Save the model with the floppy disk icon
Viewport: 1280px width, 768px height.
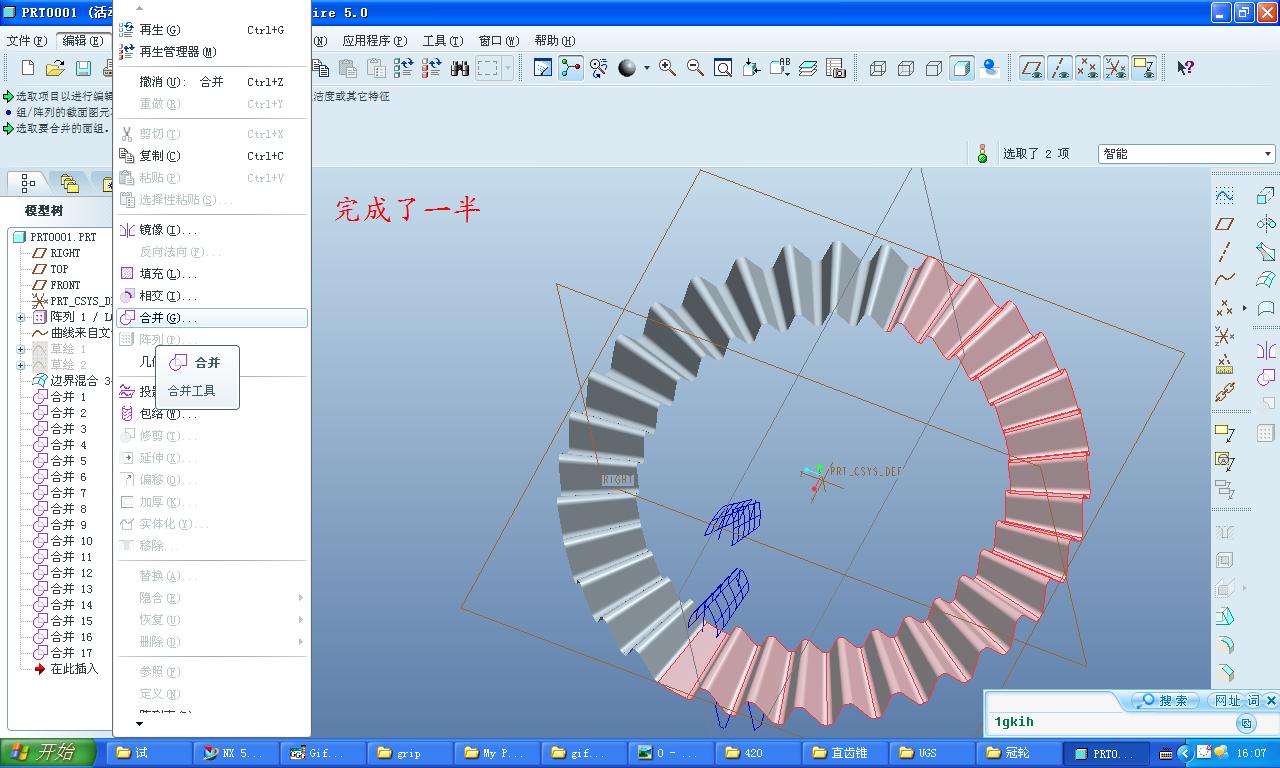coord(84,68)
